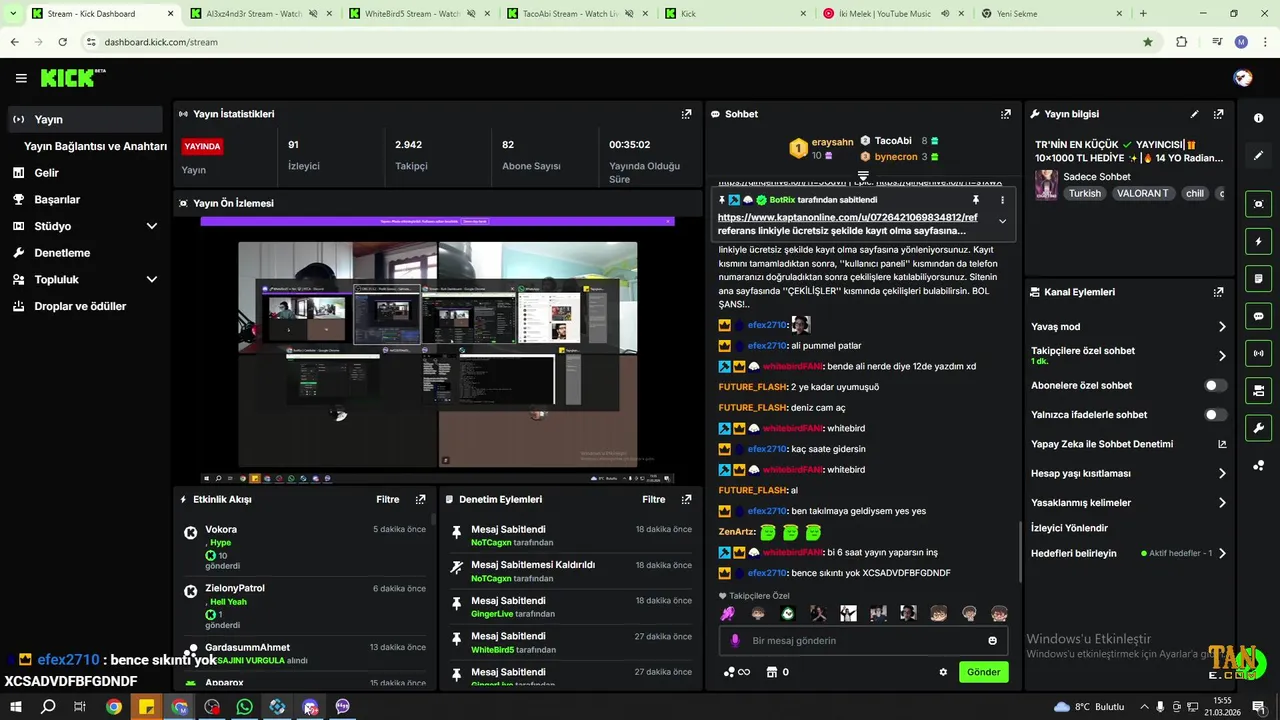Toggle the broadcast signal icon in right sidebar
The height and width of the screenshot is (720, 1280).
pos(1258,353)
